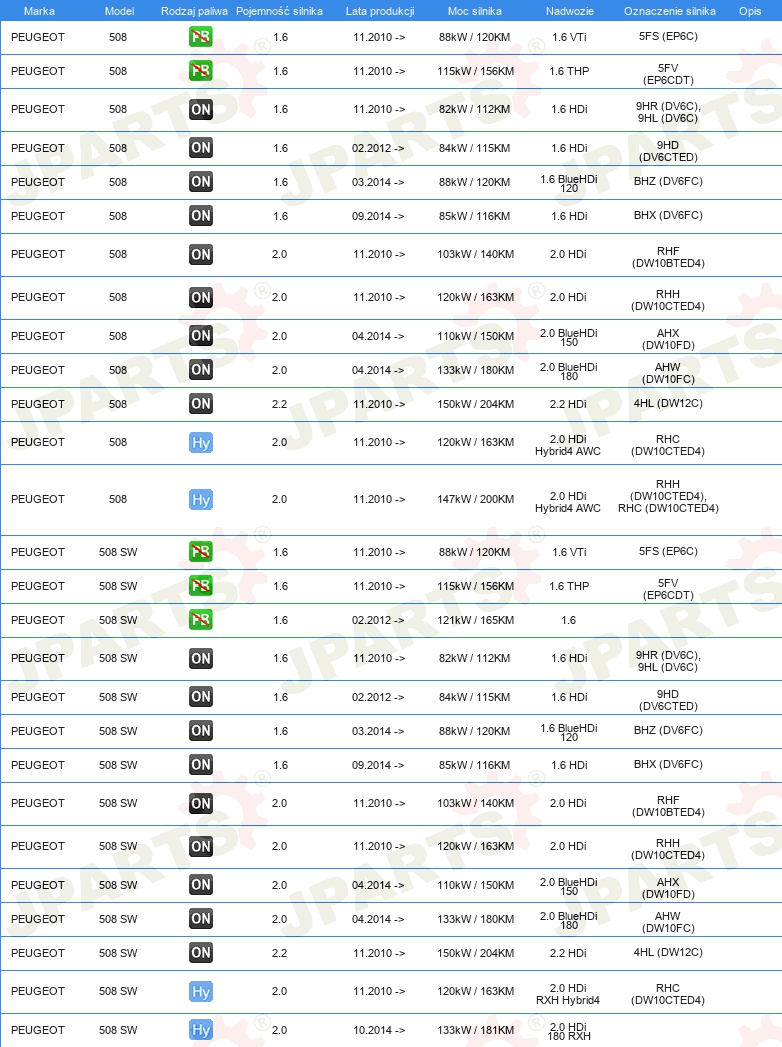Click ON diesel icon in 508 BlueHDi 120 row

click(201, 182)
